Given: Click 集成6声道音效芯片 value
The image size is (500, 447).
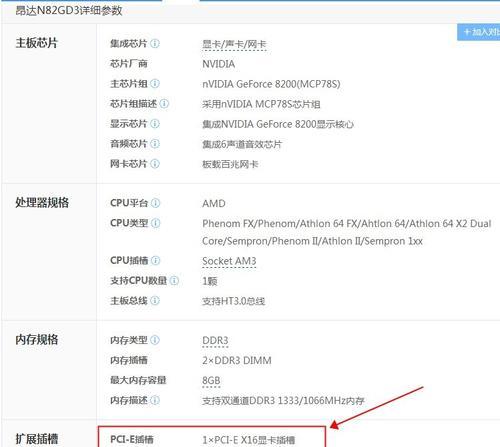Looking at the screenshot, I should 242,144.
